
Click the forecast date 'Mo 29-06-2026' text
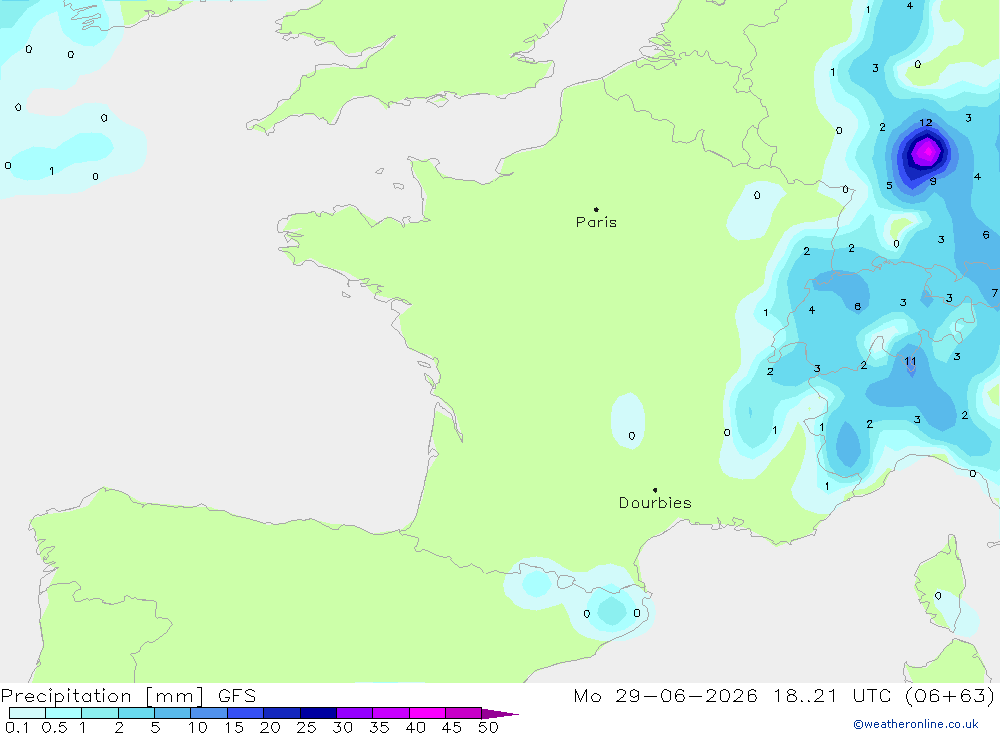(x=666, y=695)
